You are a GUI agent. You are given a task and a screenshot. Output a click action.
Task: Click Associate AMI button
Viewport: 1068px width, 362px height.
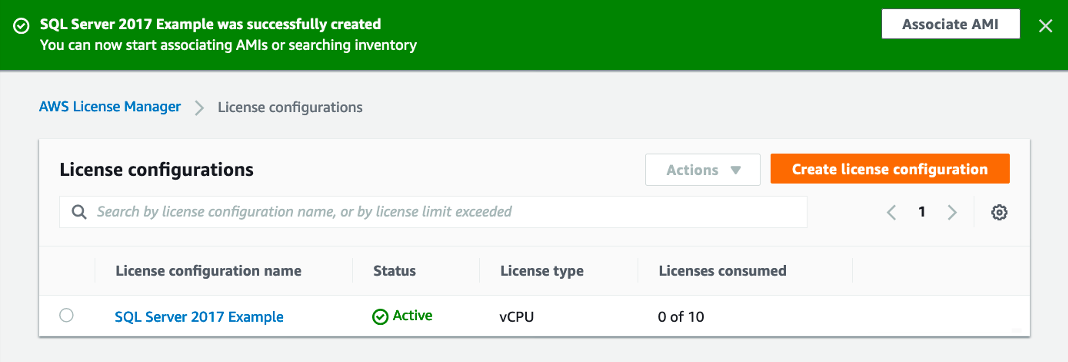[x=950, y=25]
